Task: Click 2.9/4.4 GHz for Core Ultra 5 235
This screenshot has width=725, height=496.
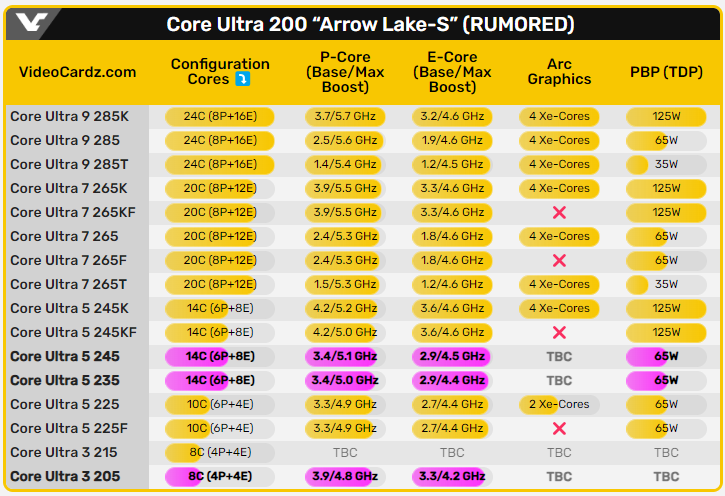Action: pos(452,380)
